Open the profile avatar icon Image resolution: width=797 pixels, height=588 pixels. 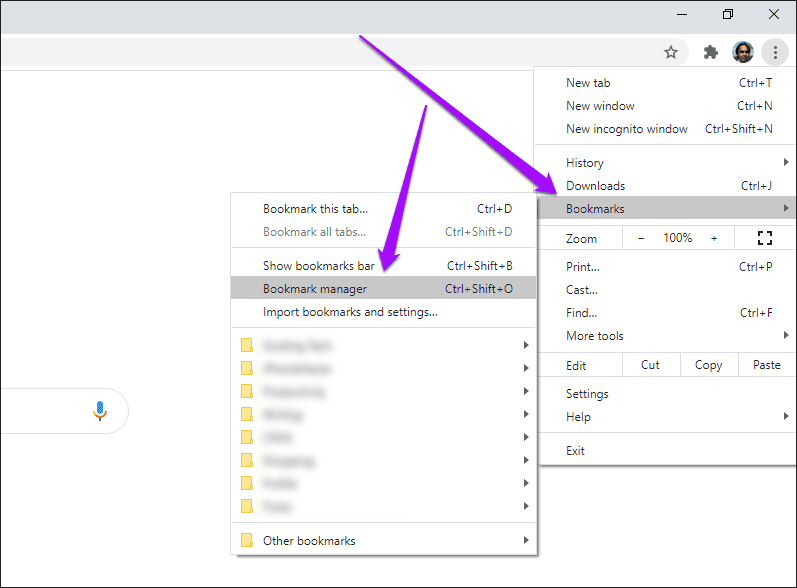pyautogui.click(x=743, y=52)
